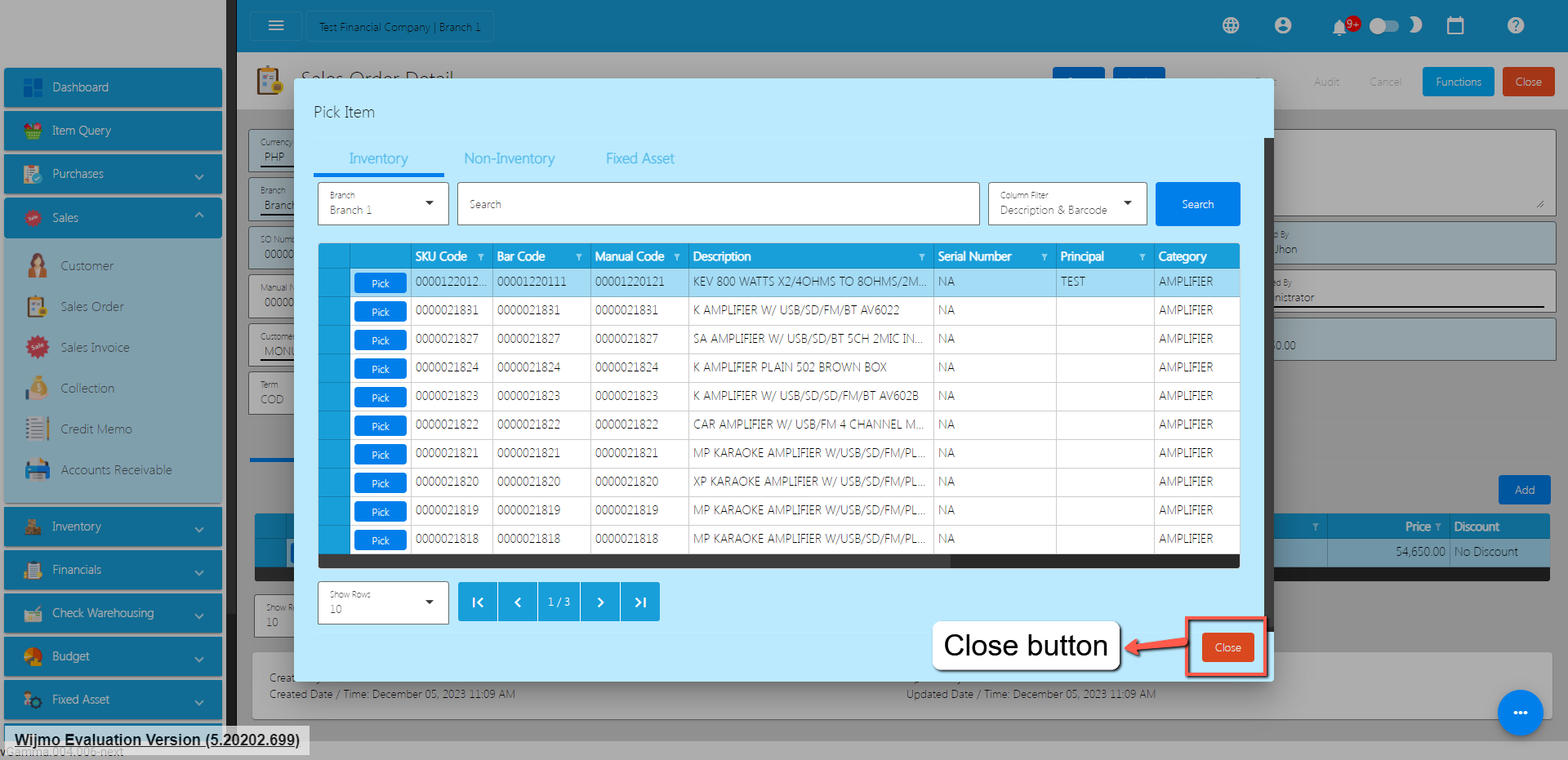Click the blue Search button
Screen dimensions: 1568x760
(x=1197, y=204)
